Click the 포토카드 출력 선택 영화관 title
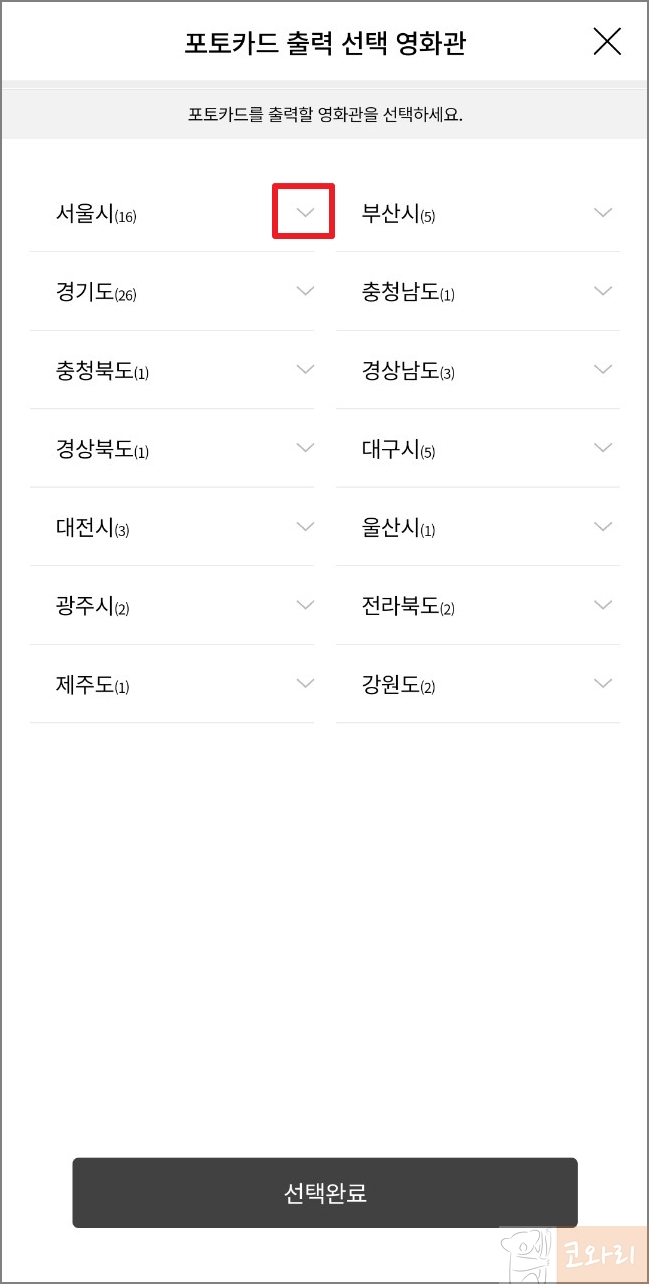The height and width of the screenshot is (1284, 649). [x=324, y=42]
